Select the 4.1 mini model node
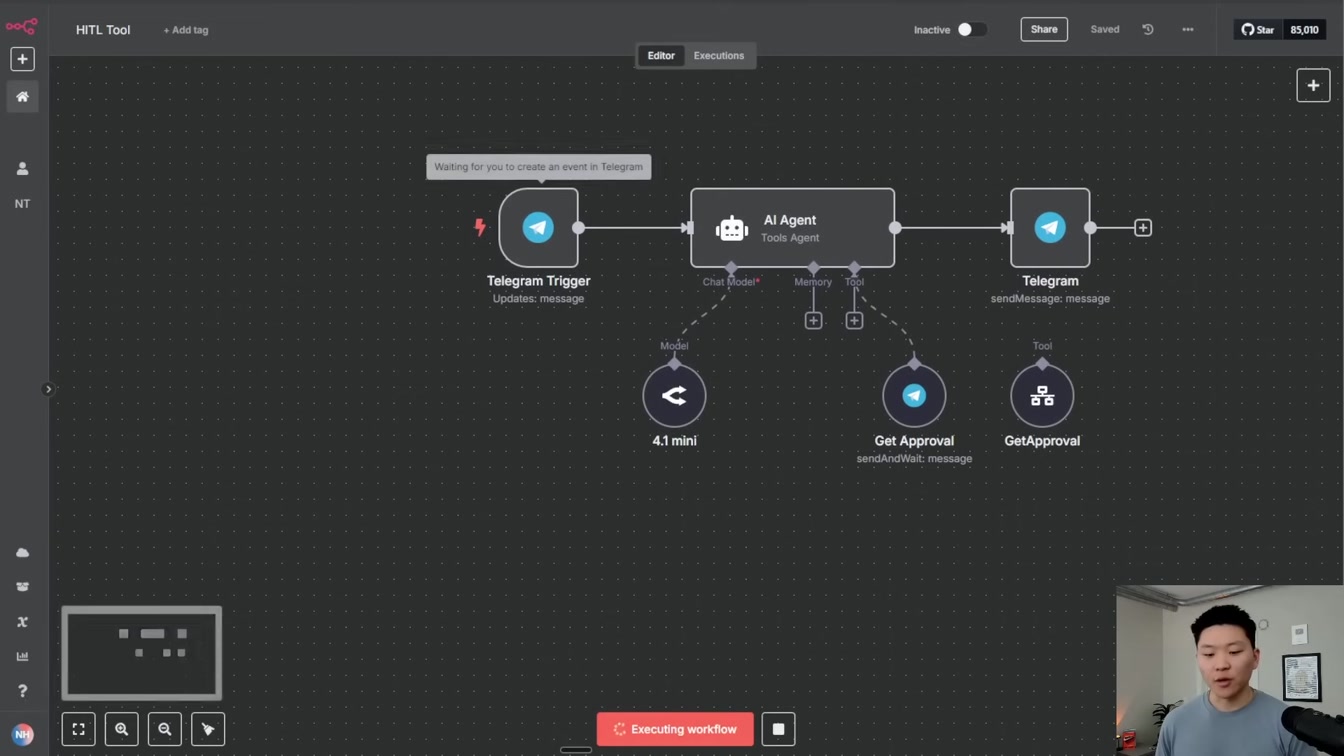 point(674,396)
